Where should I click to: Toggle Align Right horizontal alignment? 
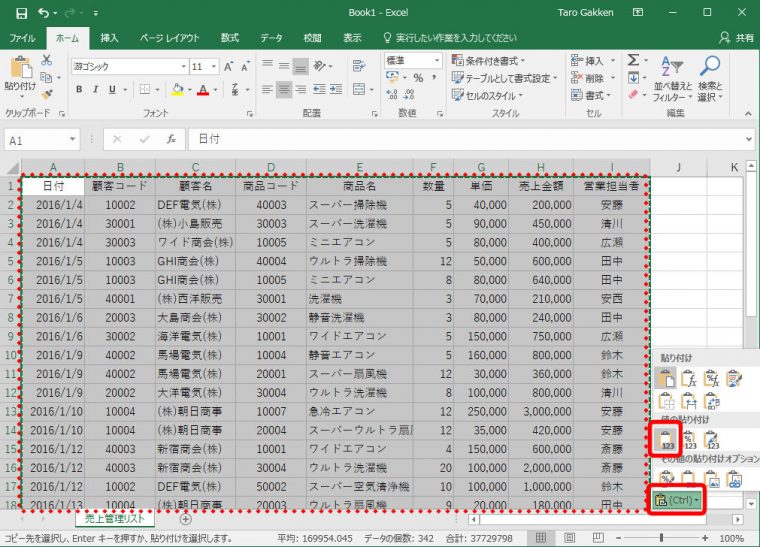coord(301,89)
